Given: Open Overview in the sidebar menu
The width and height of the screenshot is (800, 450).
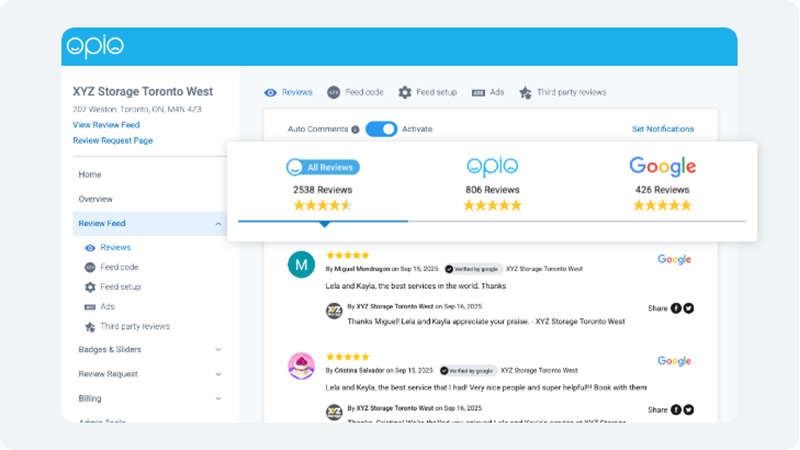Looking at the screenshot, I should pos(96,199).
